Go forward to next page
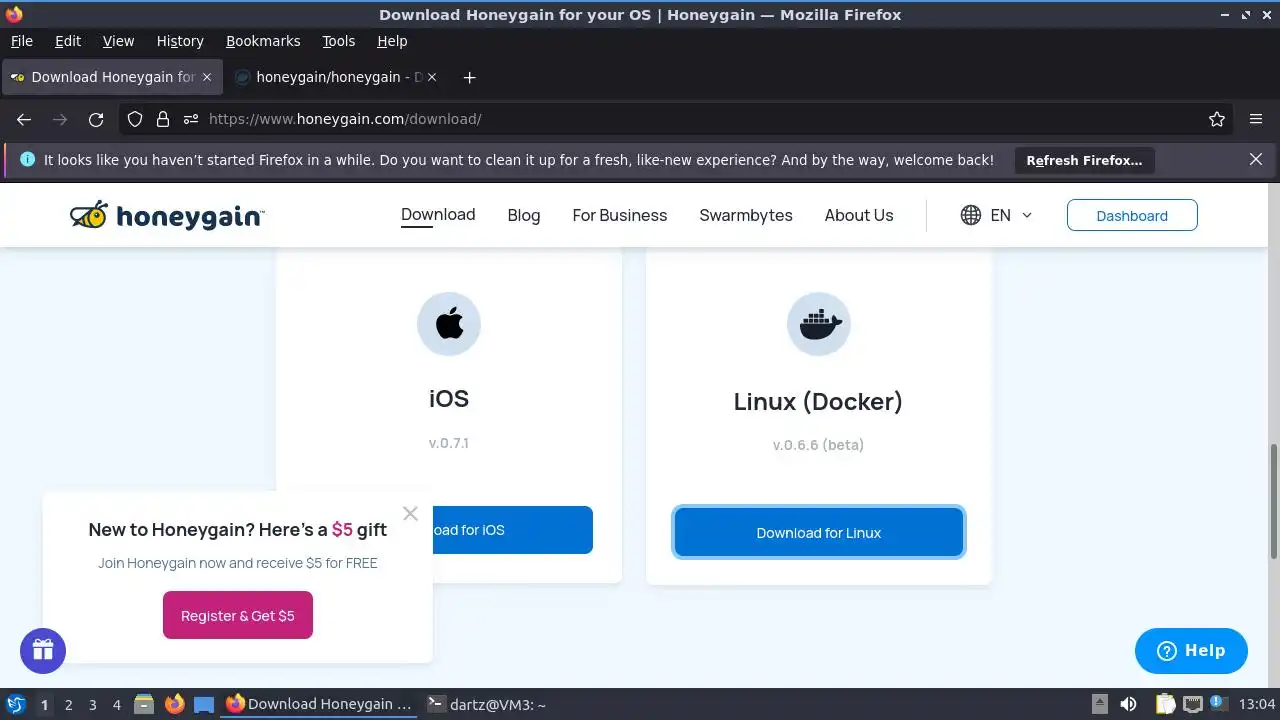 (x=60, y=119)
